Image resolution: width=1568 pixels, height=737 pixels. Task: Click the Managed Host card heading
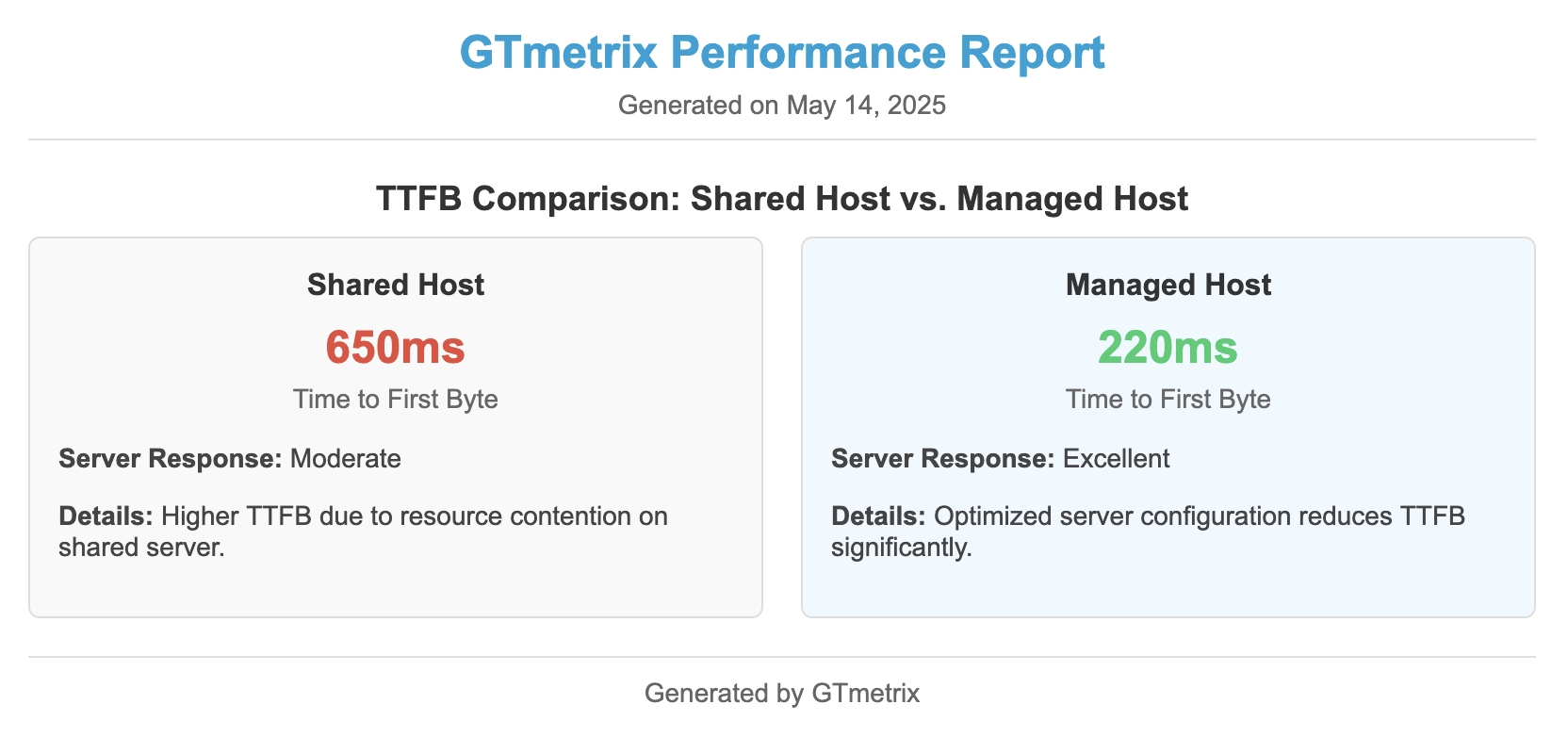(x=1168, y=285)
